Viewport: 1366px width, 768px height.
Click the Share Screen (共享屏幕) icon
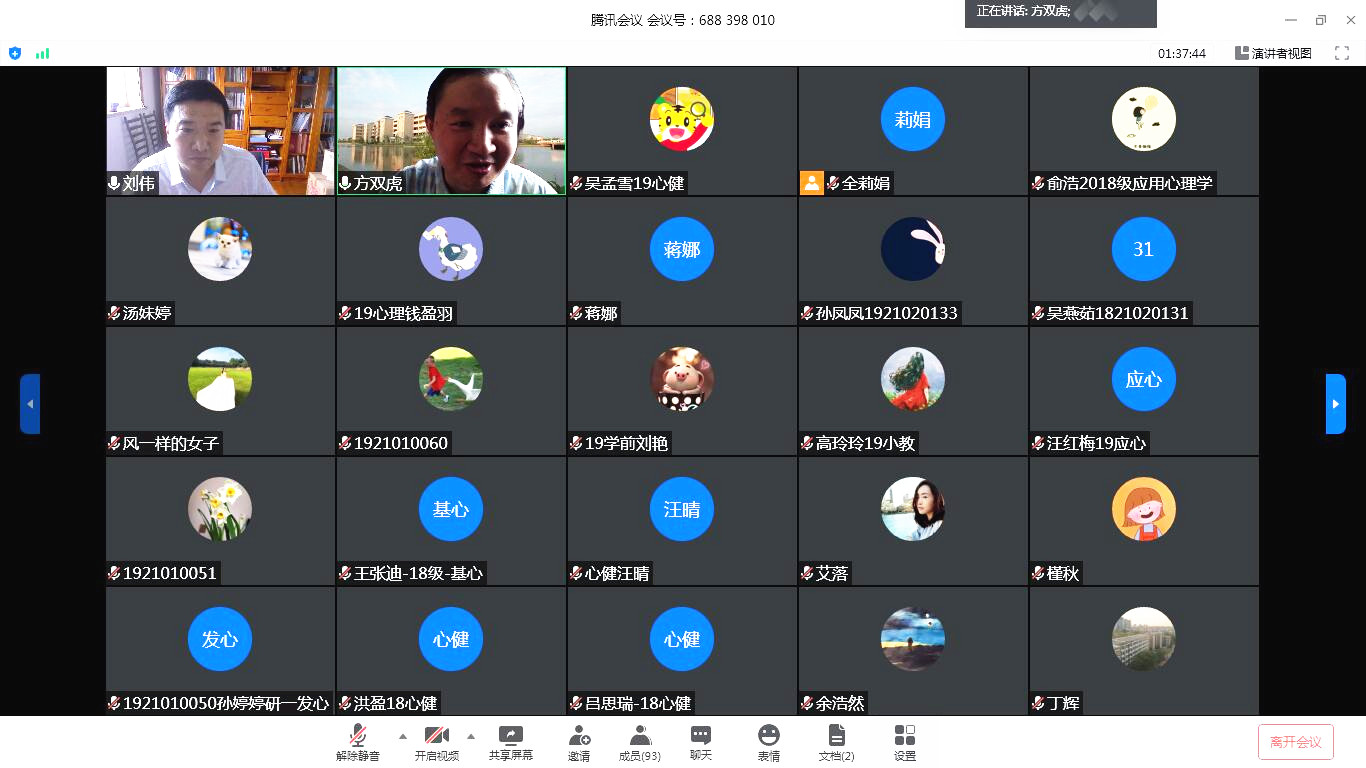pyautogui.click(x=511, y=742)
